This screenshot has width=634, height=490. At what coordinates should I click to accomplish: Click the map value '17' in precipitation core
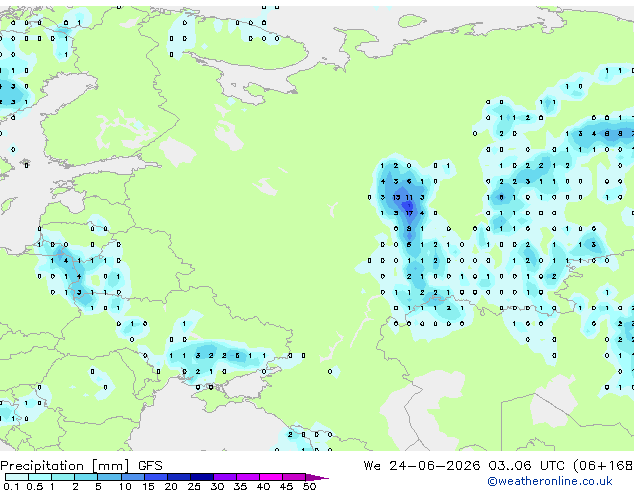(x=409, y=213)
